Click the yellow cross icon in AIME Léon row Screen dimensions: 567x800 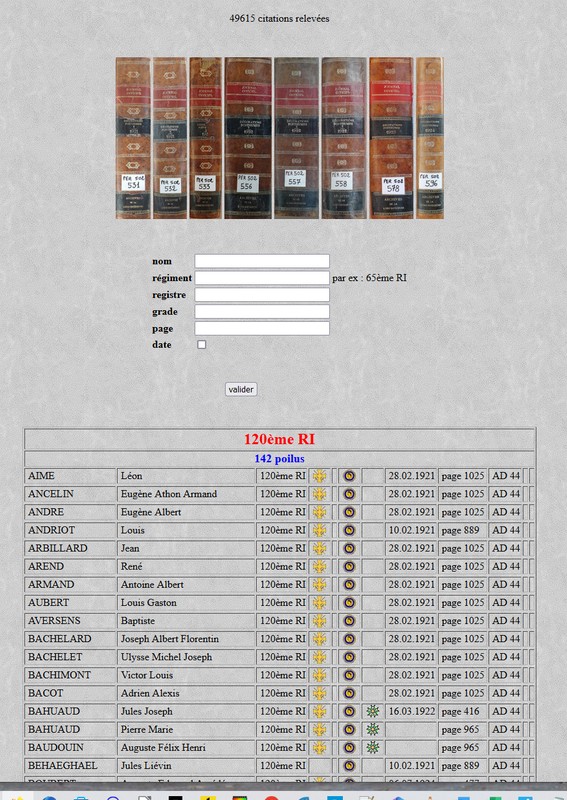pyautogui.click(x=319, y=476)
